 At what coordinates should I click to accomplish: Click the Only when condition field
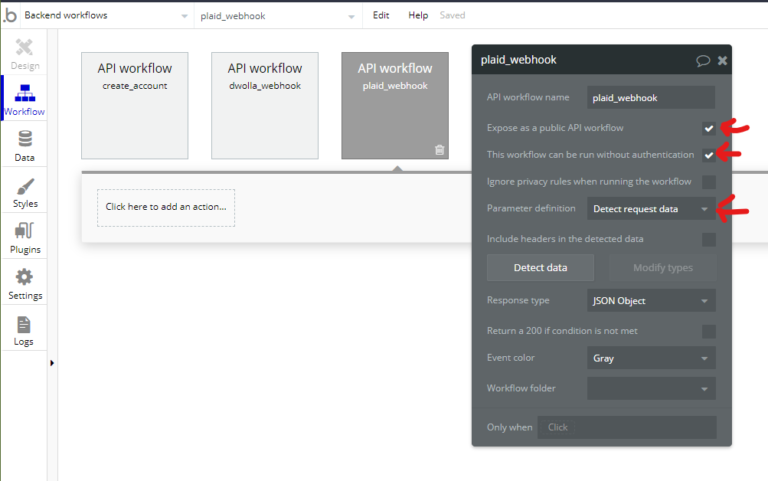[627, 427]
